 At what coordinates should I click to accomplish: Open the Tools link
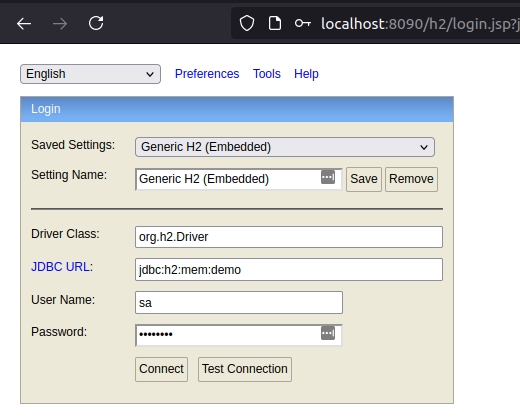click(267, 74)
